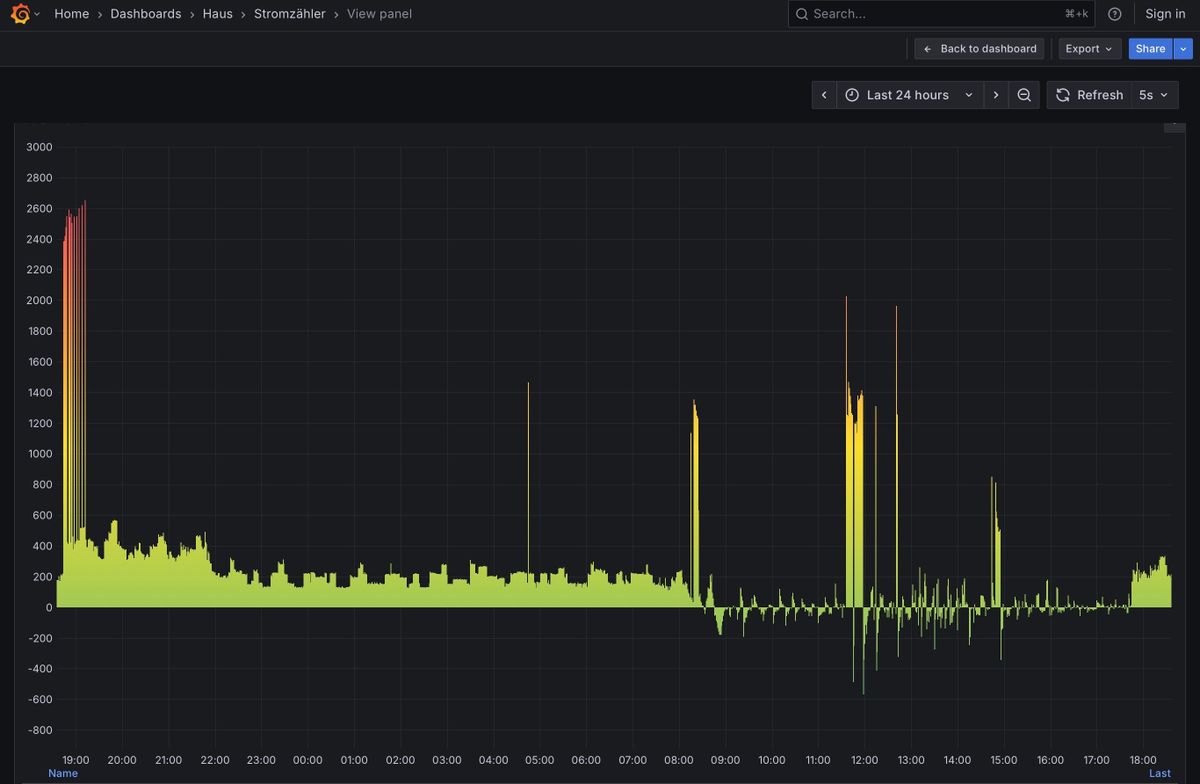Image resolution: width=1200 pixels, height=784 pixels.
Task: Expand the menu chevron beside Grafana logo
Action: click(37, 14)
